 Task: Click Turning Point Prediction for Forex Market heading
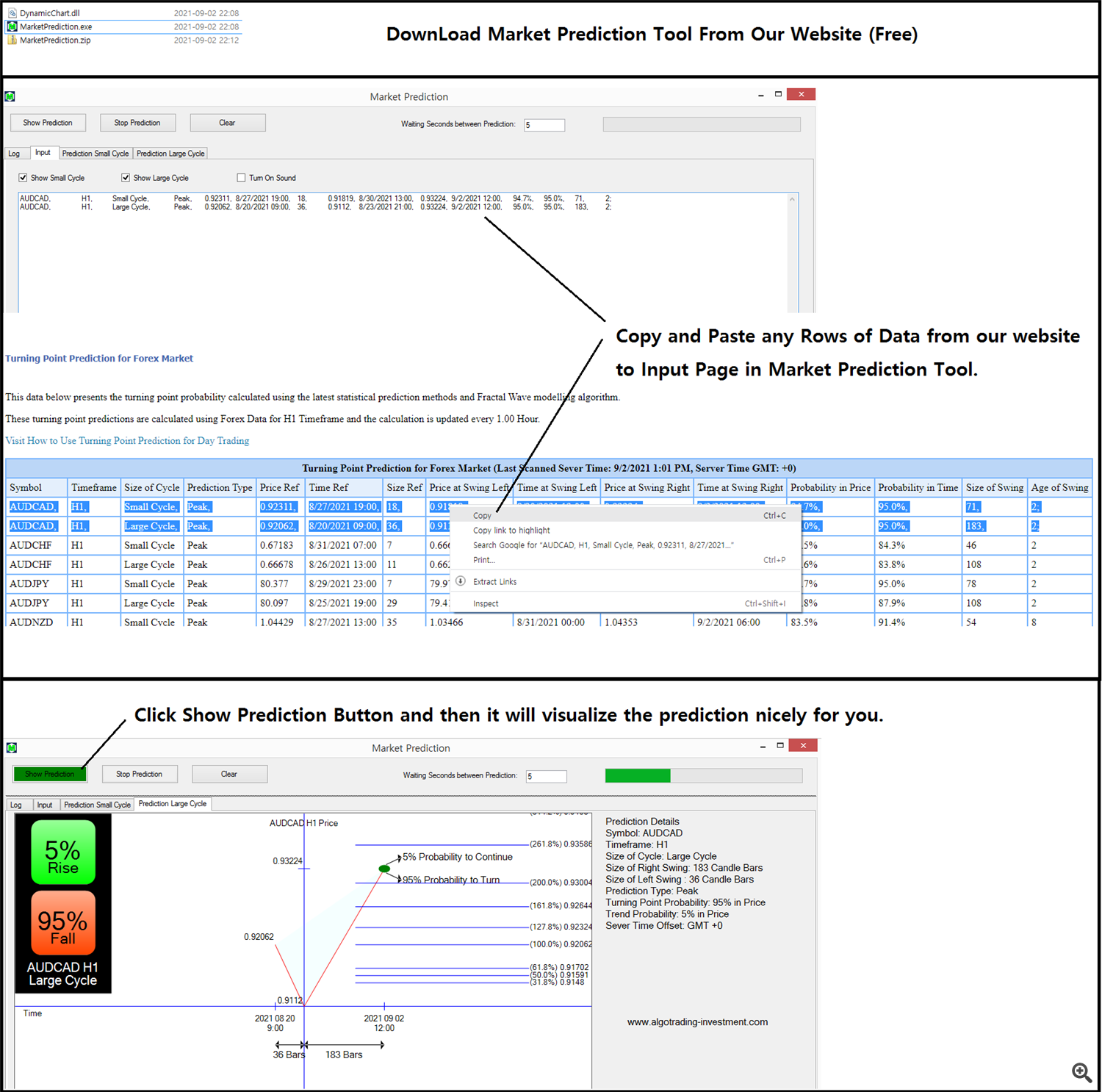(99, 359)
